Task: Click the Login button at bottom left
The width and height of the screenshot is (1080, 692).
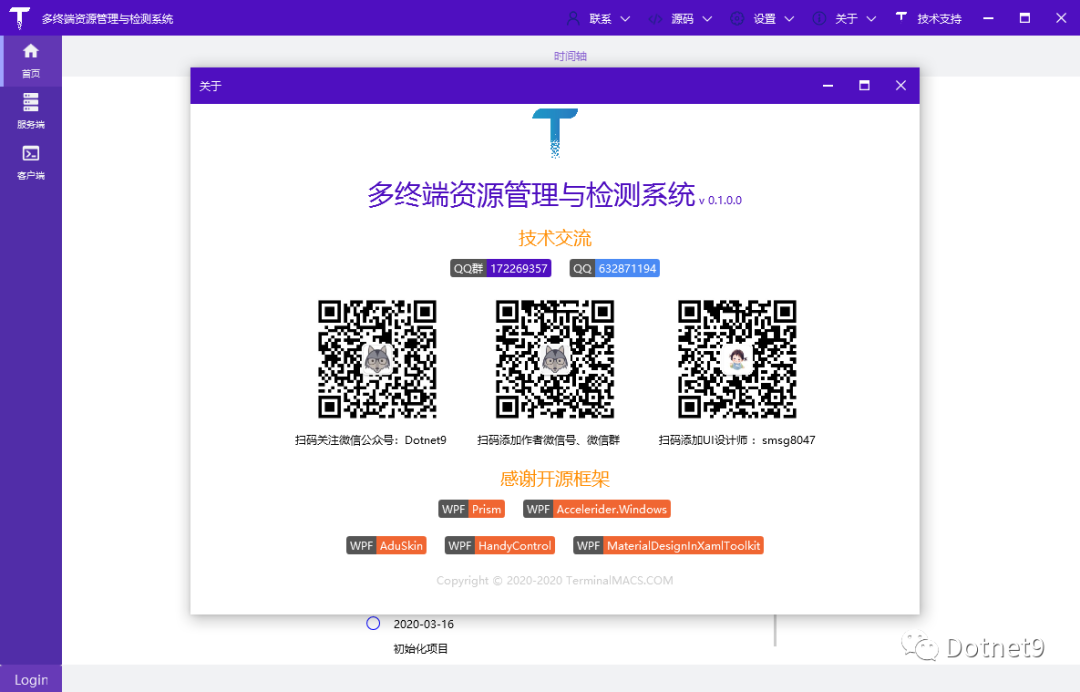Action: 31,680
